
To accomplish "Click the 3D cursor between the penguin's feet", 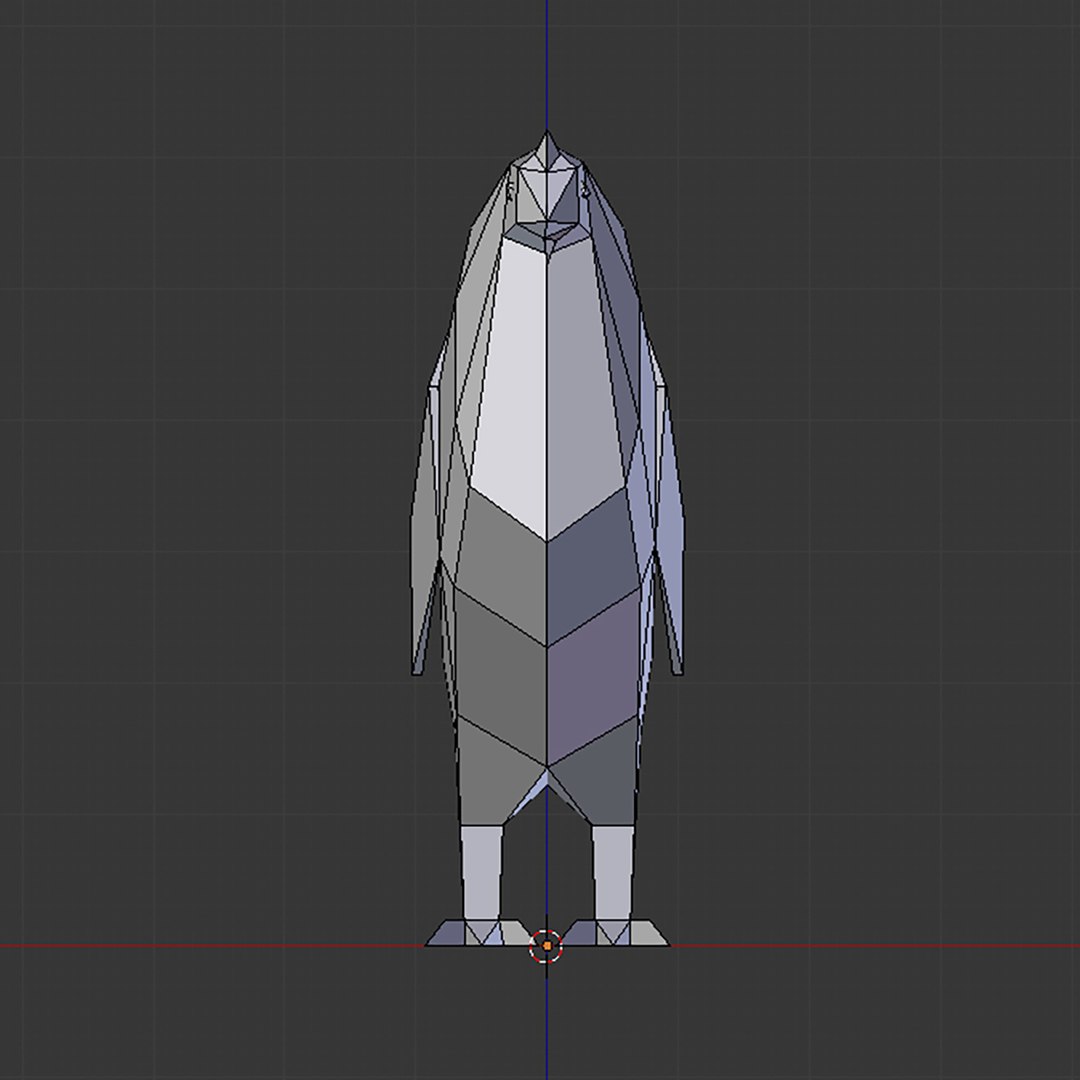I will [546, 946].
